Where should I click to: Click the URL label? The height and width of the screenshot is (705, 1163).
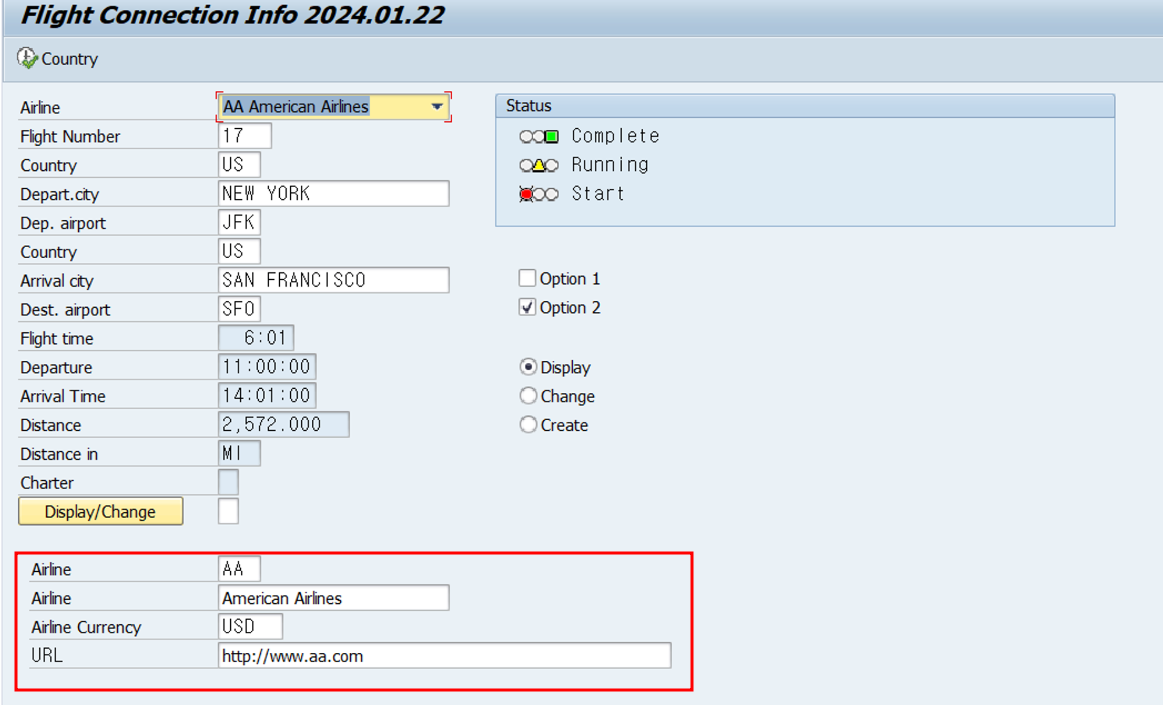[47, 656]
